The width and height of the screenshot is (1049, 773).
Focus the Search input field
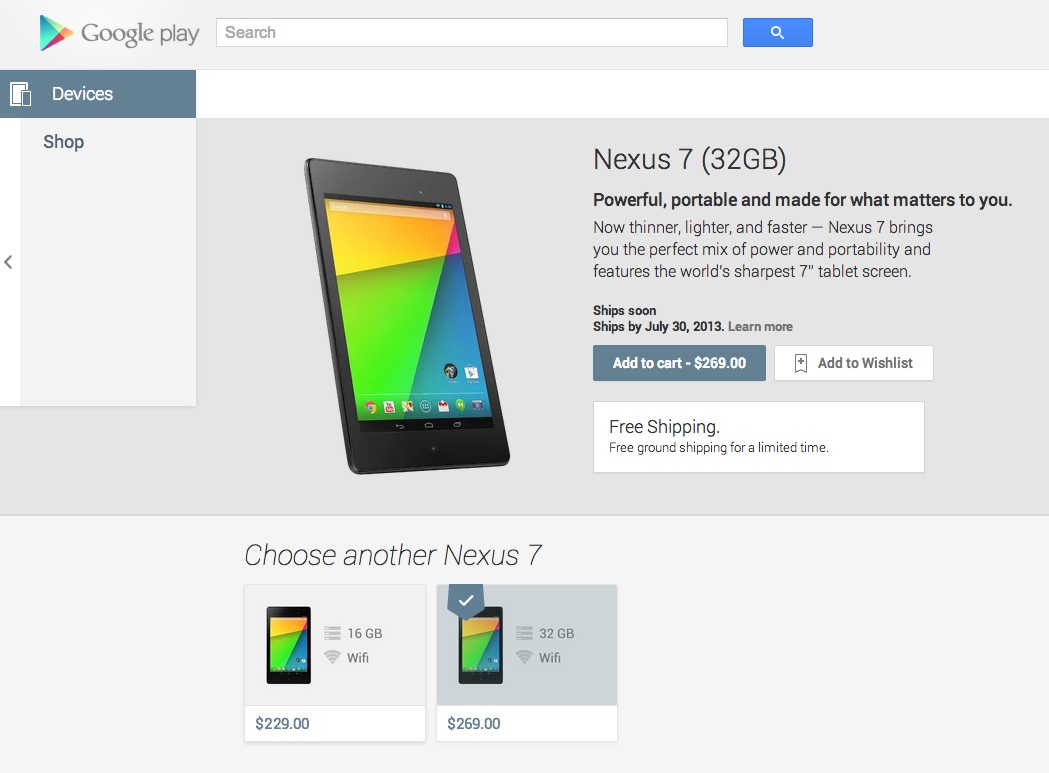pos(472,32)
